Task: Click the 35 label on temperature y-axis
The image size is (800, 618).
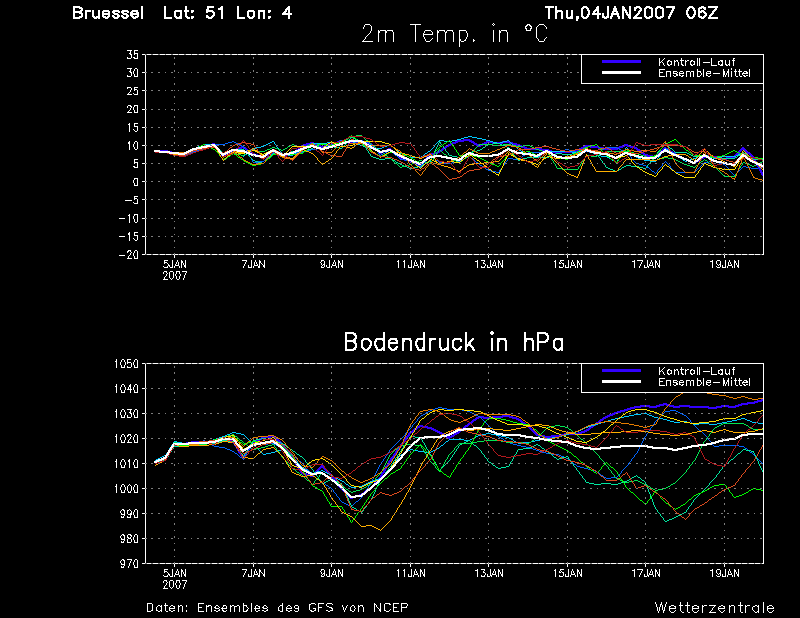Action: pyautogui.click(x=132, y=55)
